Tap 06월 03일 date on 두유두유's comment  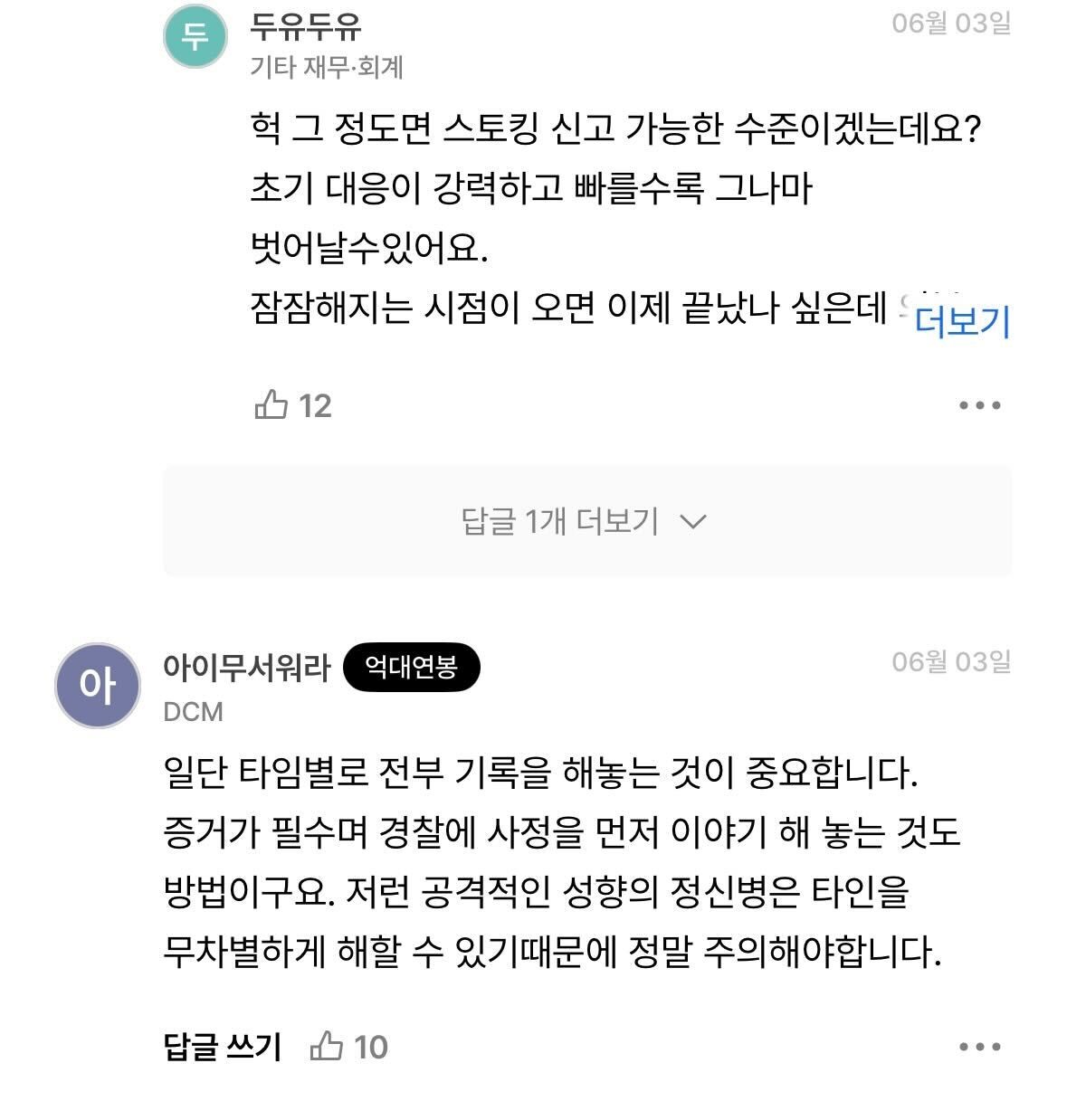pos(950,24)
